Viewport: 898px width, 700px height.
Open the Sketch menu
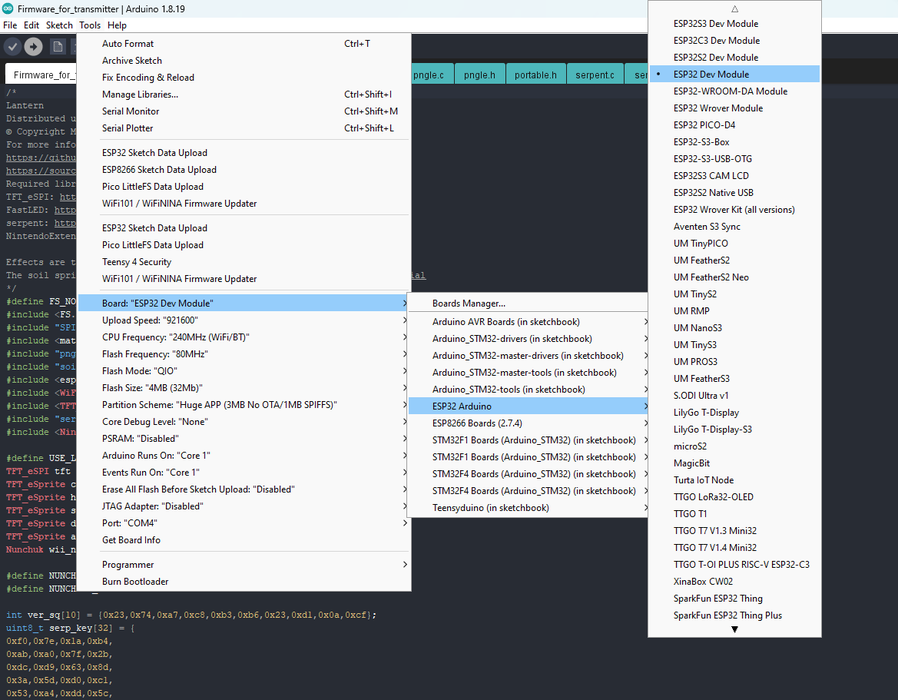coord(59,25)
